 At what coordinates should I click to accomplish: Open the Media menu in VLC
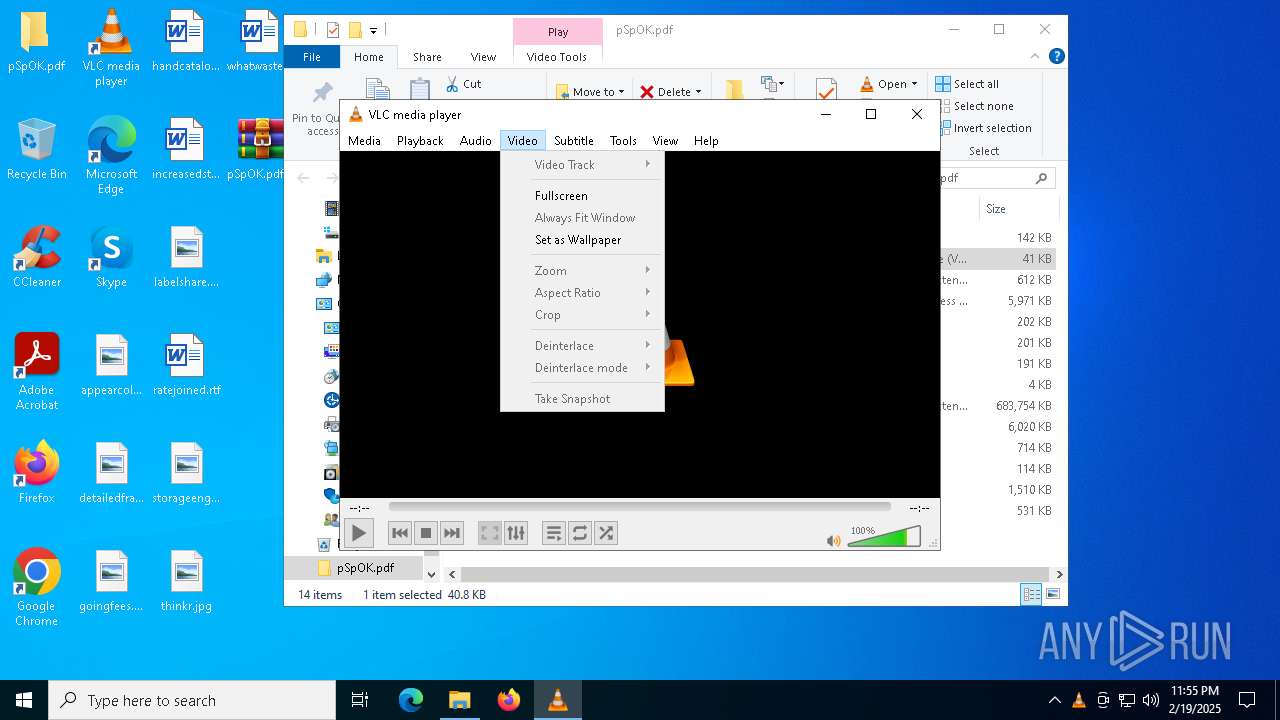(364, 141)
